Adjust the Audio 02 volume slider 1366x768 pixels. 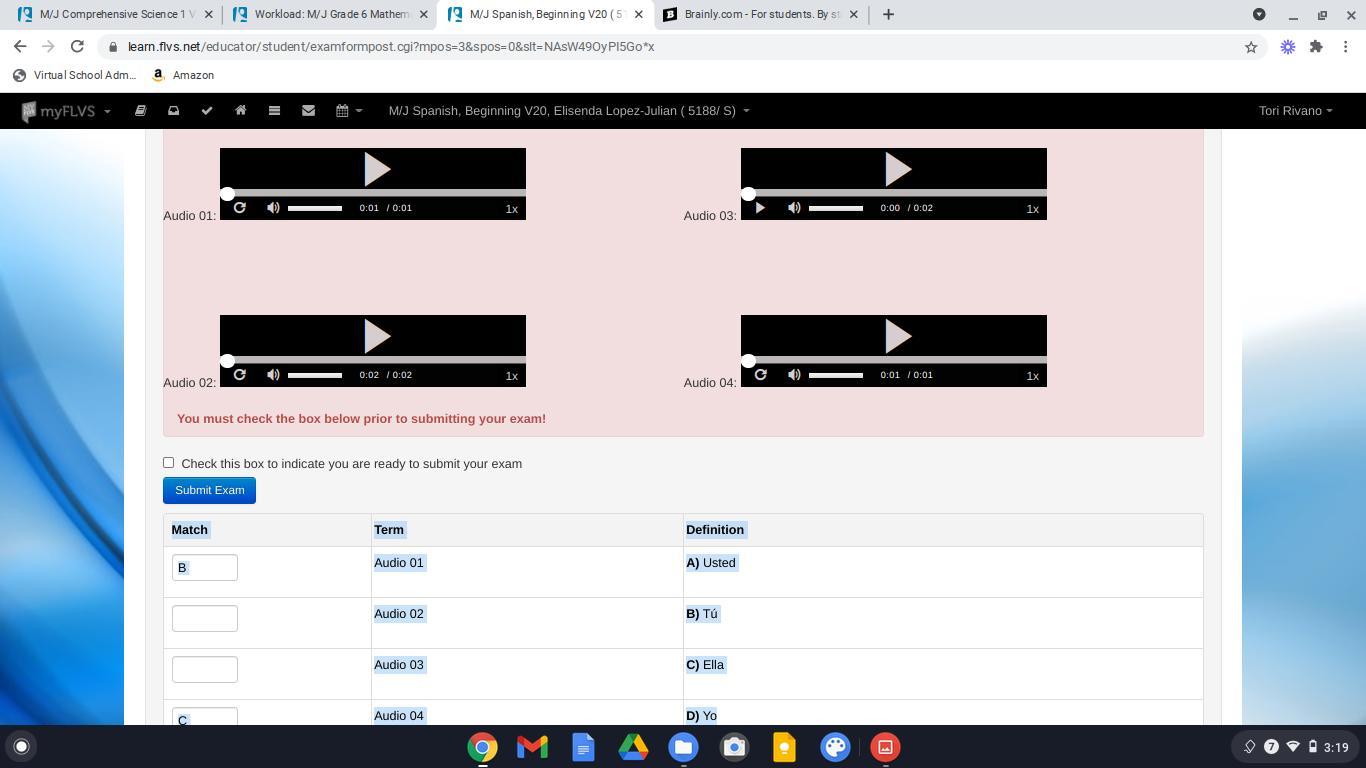[x=315, y=375]
